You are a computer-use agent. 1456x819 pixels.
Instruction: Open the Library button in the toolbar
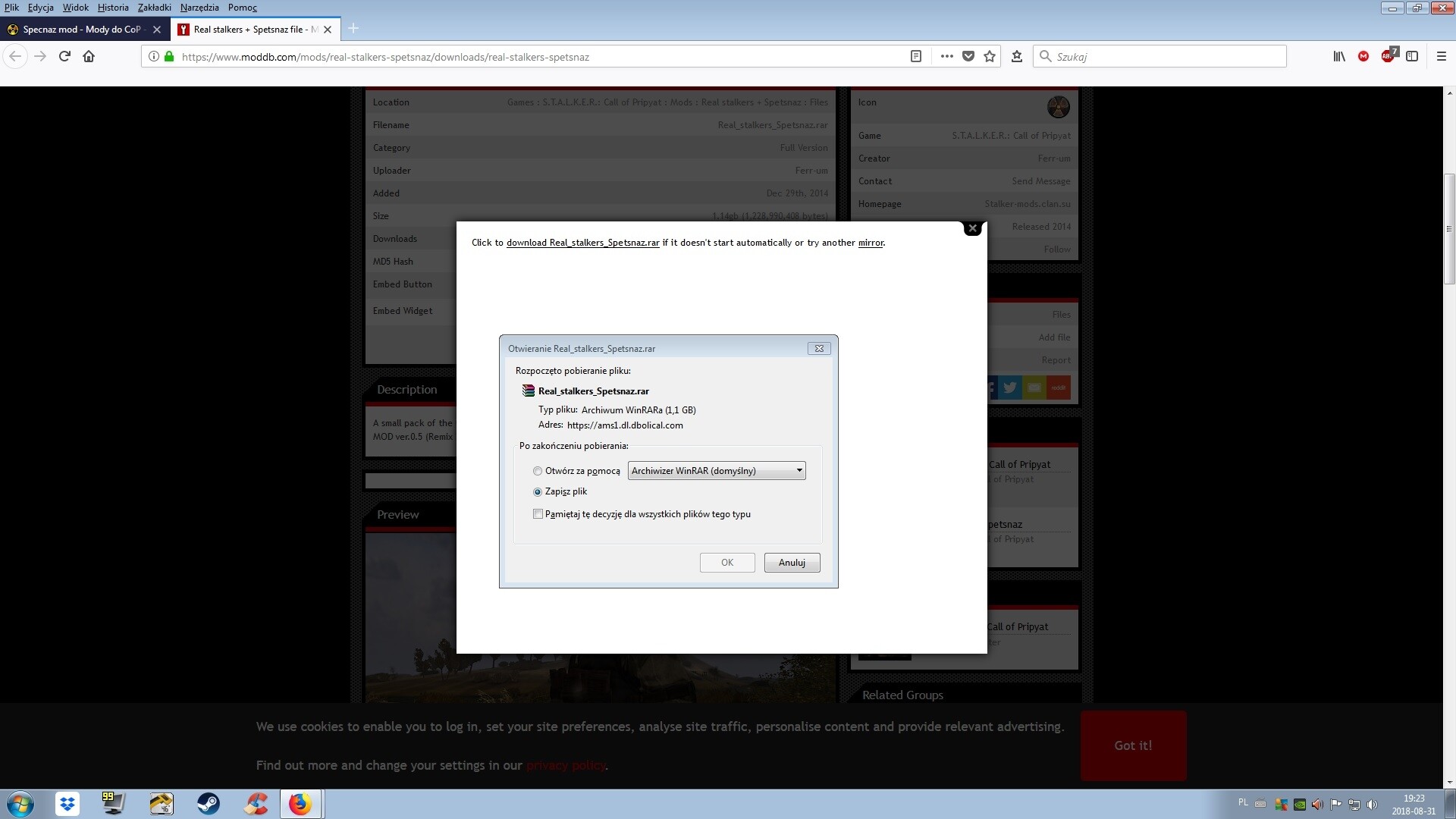(1339, 56)
